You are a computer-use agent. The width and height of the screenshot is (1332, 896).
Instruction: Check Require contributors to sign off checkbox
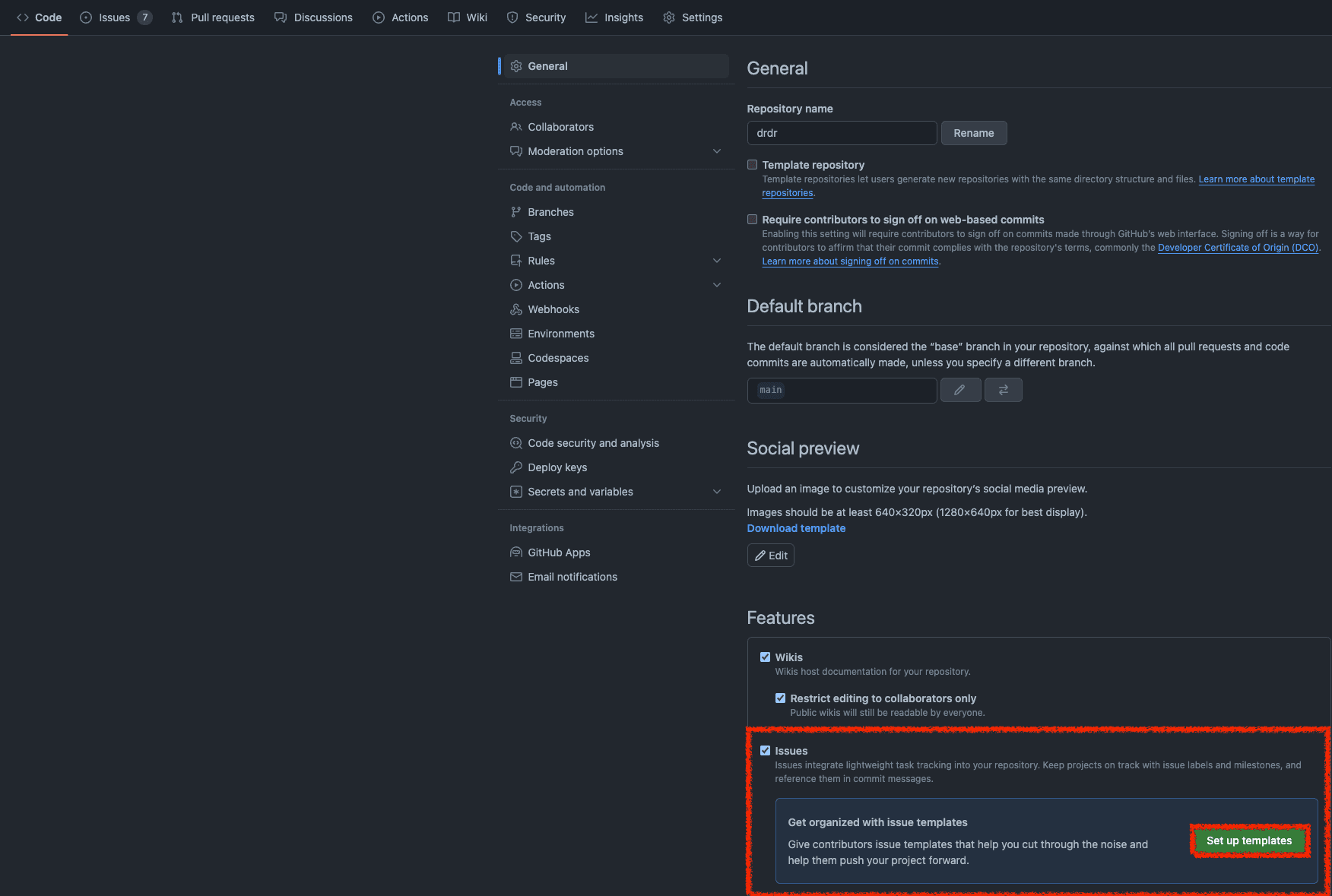click(x=753, y=220)
